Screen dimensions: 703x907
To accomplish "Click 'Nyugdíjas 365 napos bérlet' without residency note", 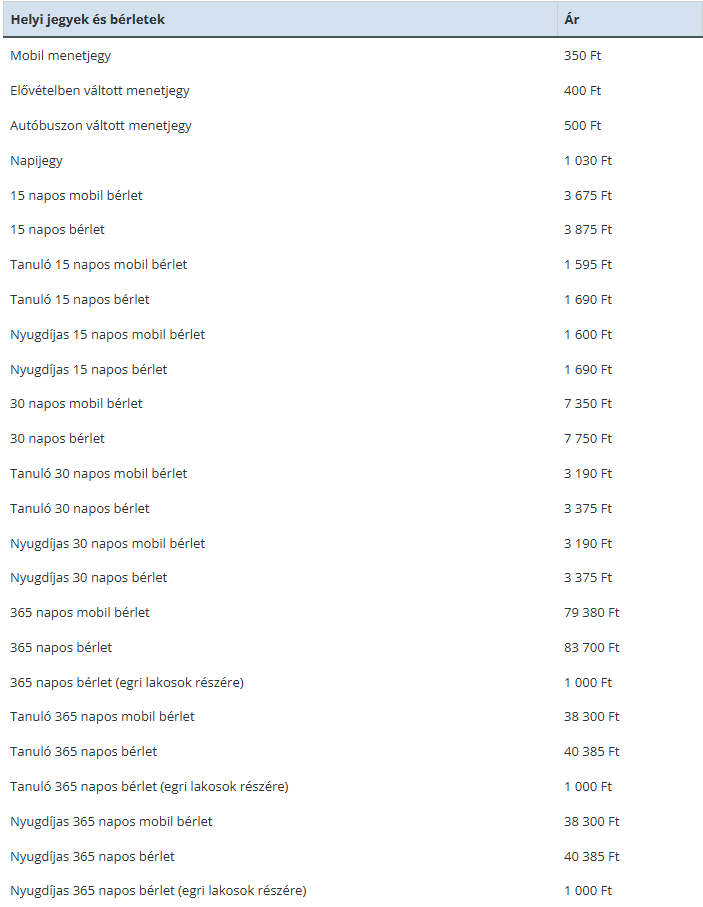I will 92,857.
